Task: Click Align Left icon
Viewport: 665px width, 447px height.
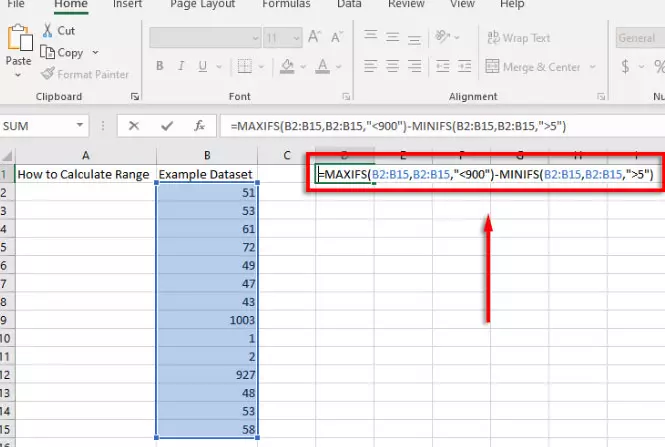Action: coord(371,66)
